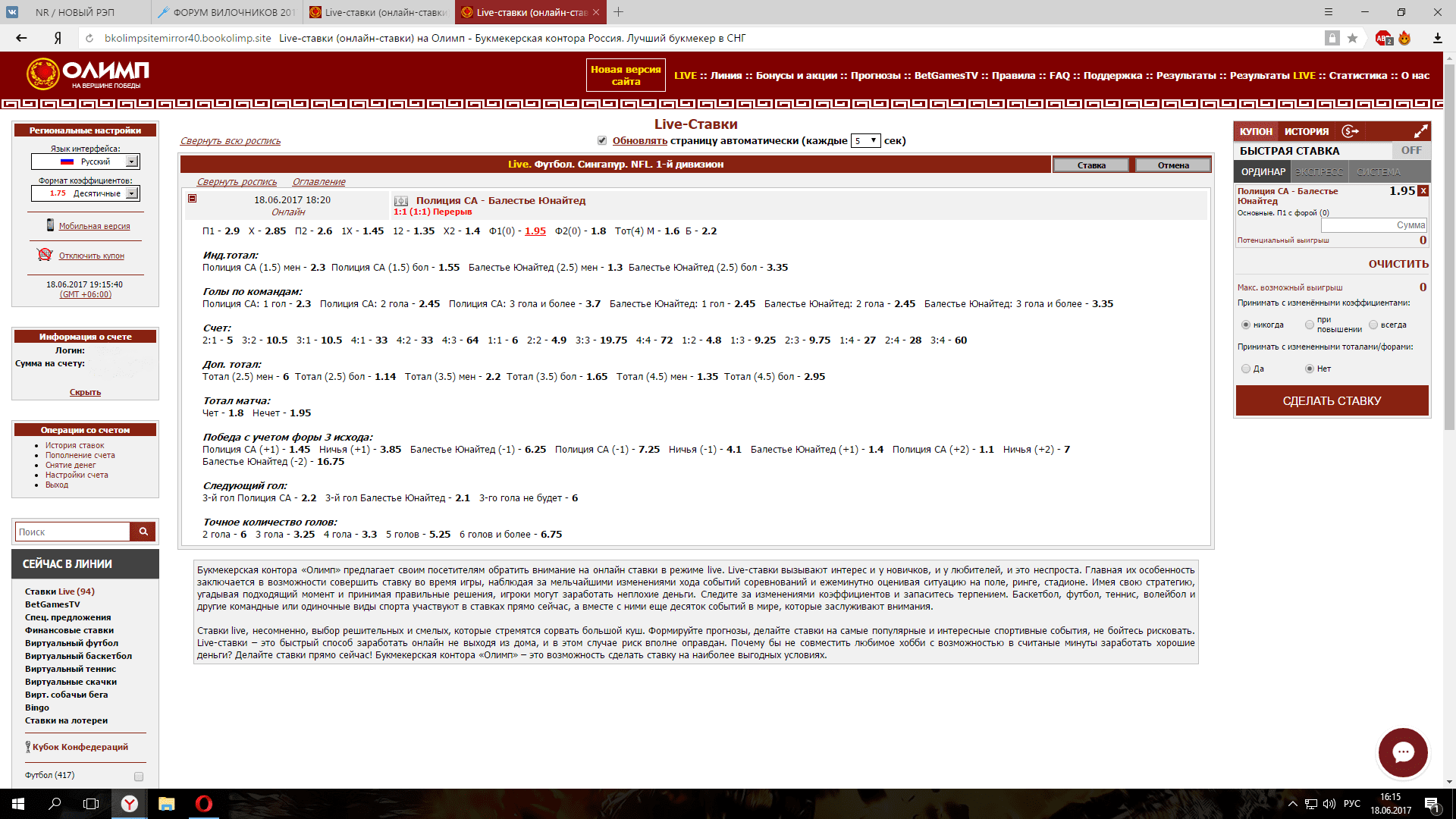Select 'всегда' coefficient change option
Screen dimensions: 1456x819
pyautogui.click(x=1373, y=325)
